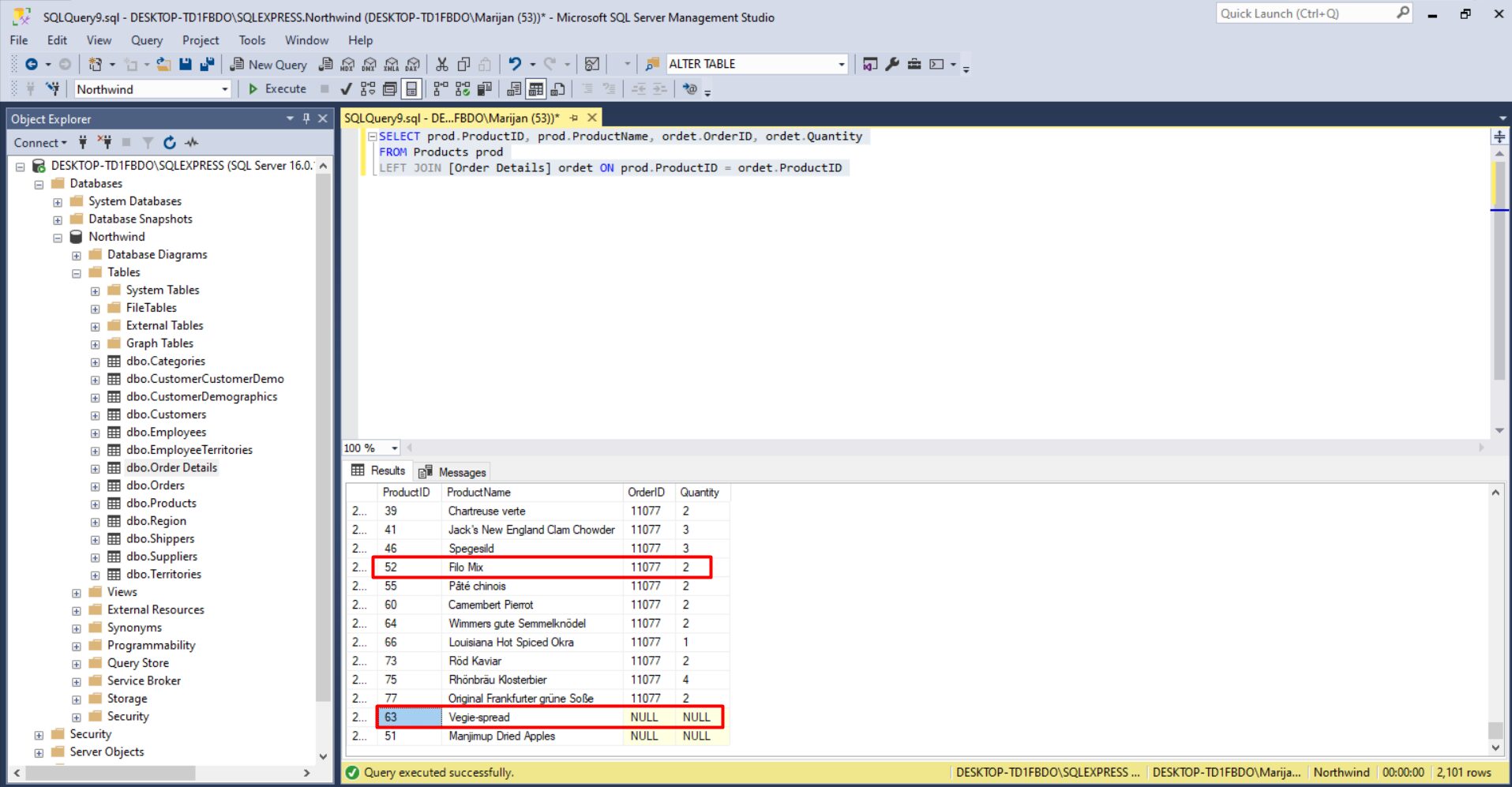Click the Find in Files icon
The width and height of the screenshot is (1512, 787).
652,64
